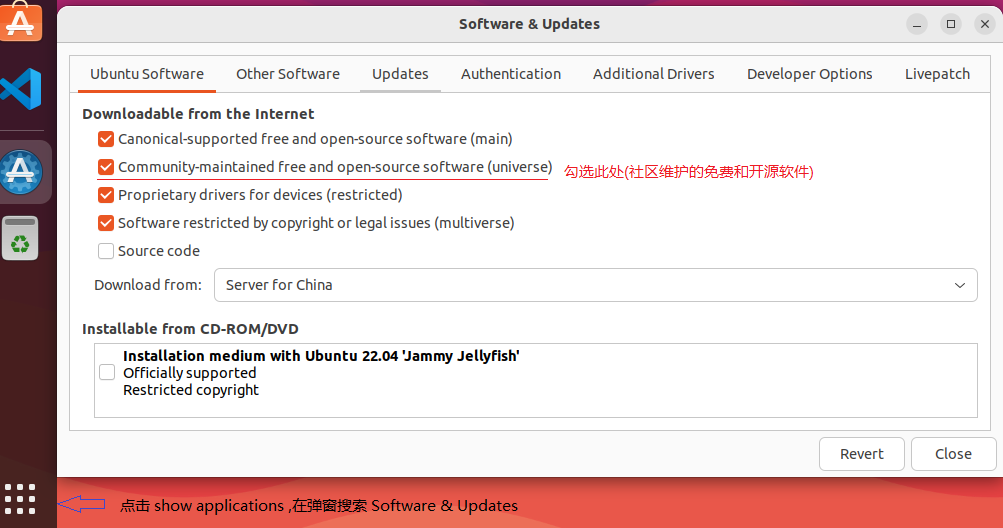Minimize the Software & Updates window
Image resolution: width=1003 pixels, height=528 pixels.
pyautogui.click(x=917, y=24)
